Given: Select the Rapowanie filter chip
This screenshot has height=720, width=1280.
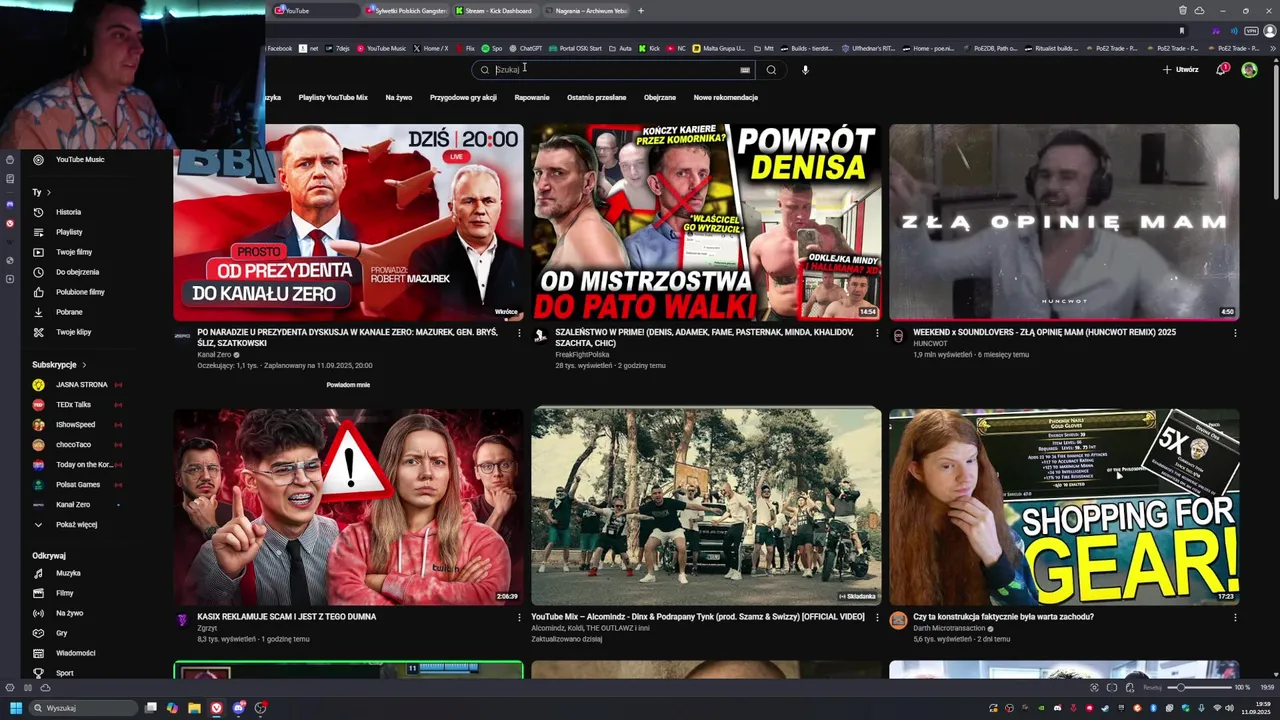Looking at the screenshot, I should 532,98.
